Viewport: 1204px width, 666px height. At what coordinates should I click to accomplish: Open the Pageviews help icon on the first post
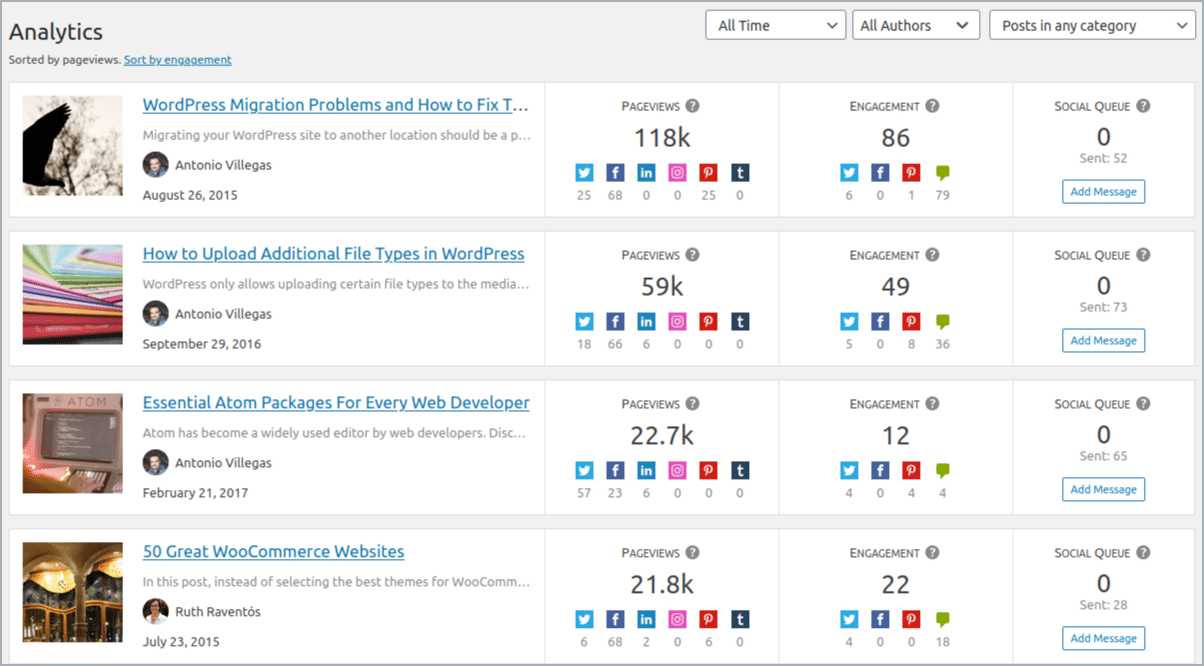click(690, 106)
